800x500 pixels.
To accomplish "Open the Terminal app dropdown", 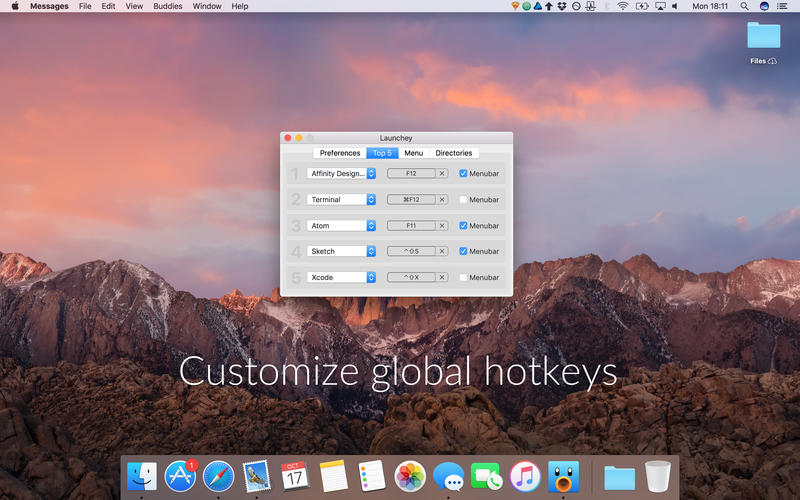I will point(341,199).
